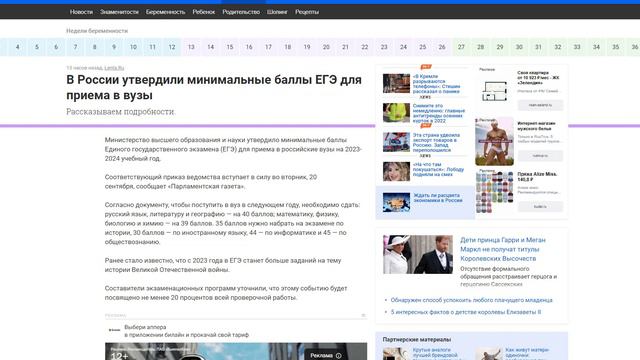This screenshot has width=640, height=360.
Task: Select pregnancy week 16
Action: click(x=249, y=47)
